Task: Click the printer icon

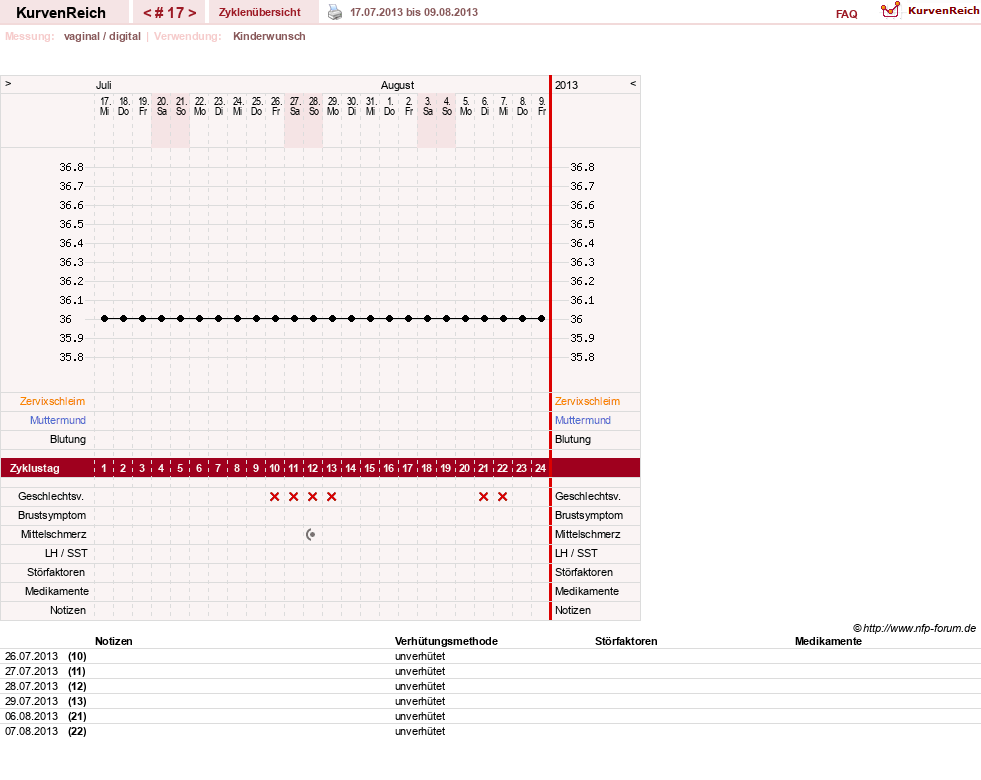Action: (x=335, y=12)
